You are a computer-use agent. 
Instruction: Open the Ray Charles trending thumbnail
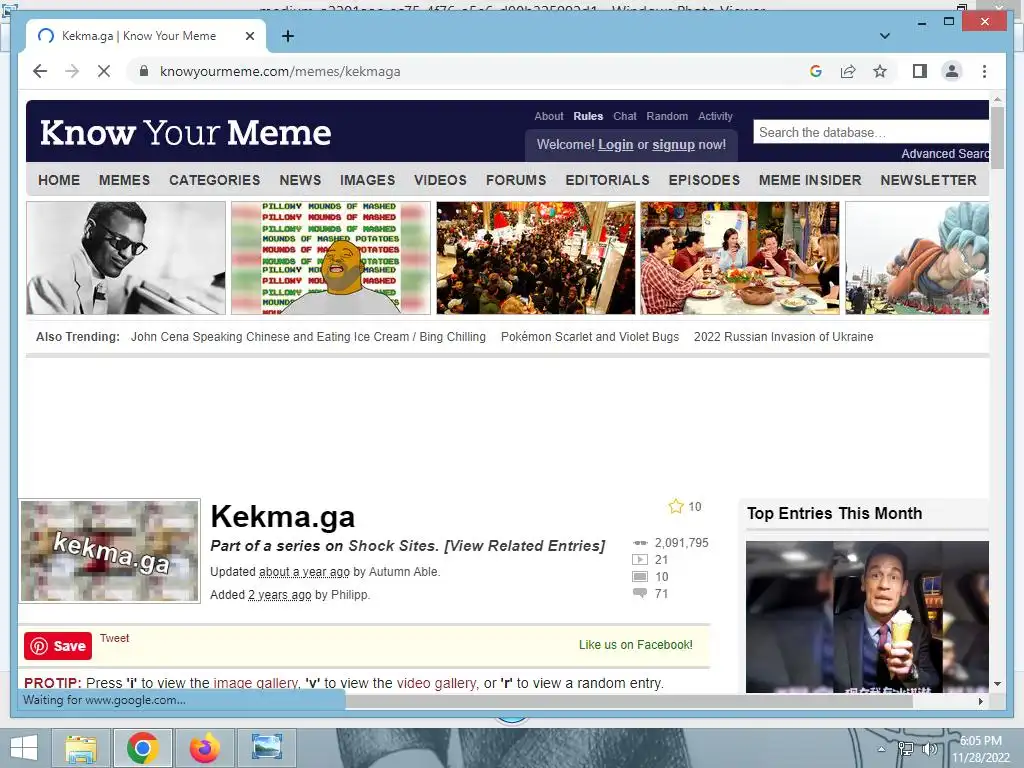pos(126,258)
